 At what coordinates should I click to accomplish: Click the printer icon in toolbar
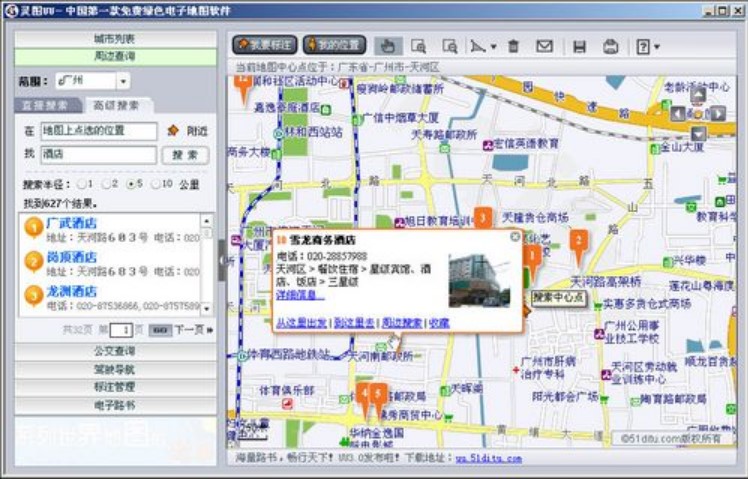pos(610,46)
